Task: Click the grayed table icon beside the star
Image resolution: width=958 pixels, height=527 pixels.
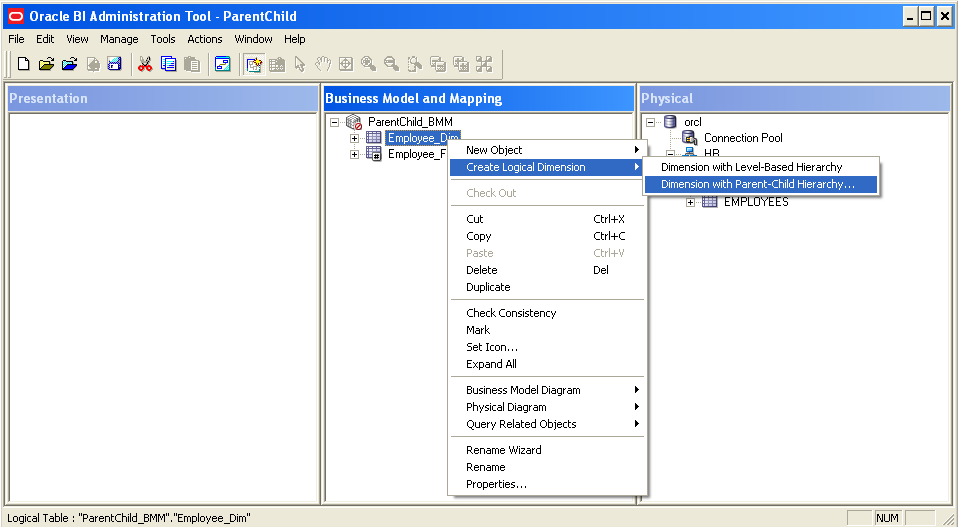Action: (x=277, y=64)
